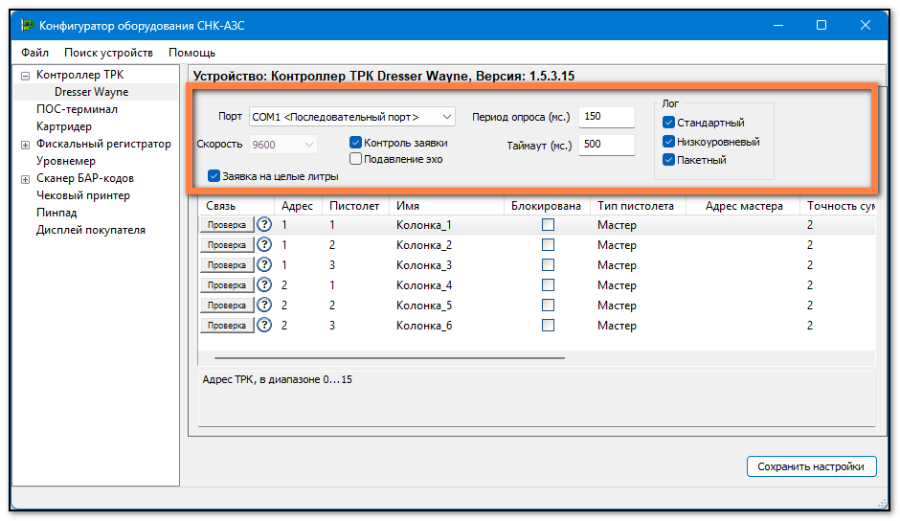Click the horizontal scrollbar under the table
The height and width of the screenshot is (521, 900).
click(x=390, y=357)
